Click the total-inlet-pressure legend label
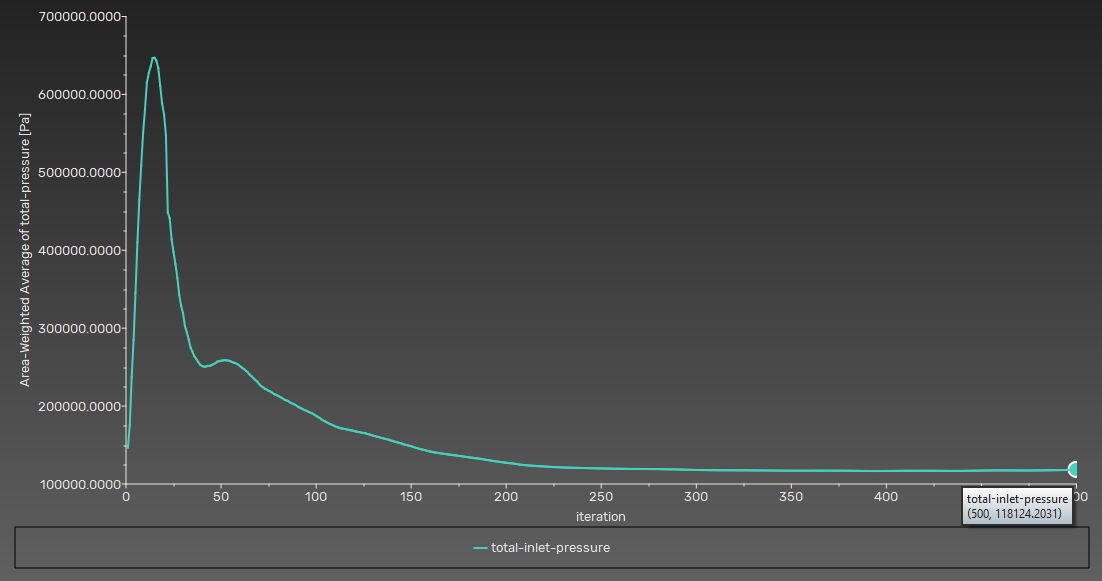 click(x=550, y=547)
